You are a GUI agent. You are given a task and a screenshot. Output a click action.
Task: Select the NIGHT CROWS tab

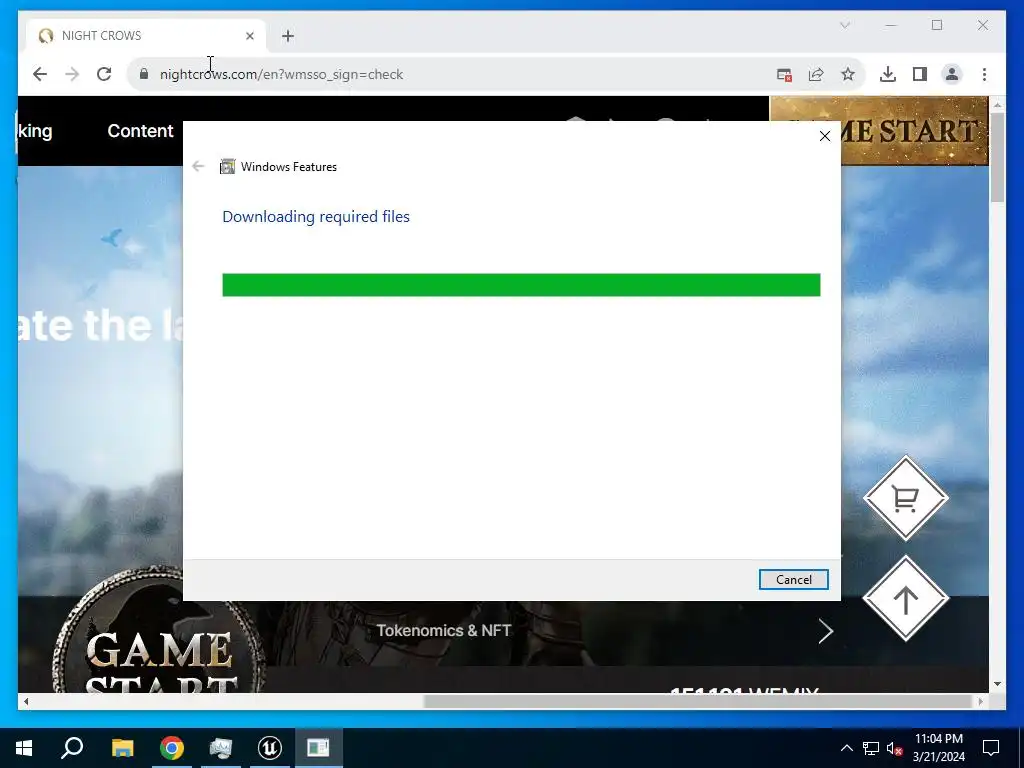(146, 36)
